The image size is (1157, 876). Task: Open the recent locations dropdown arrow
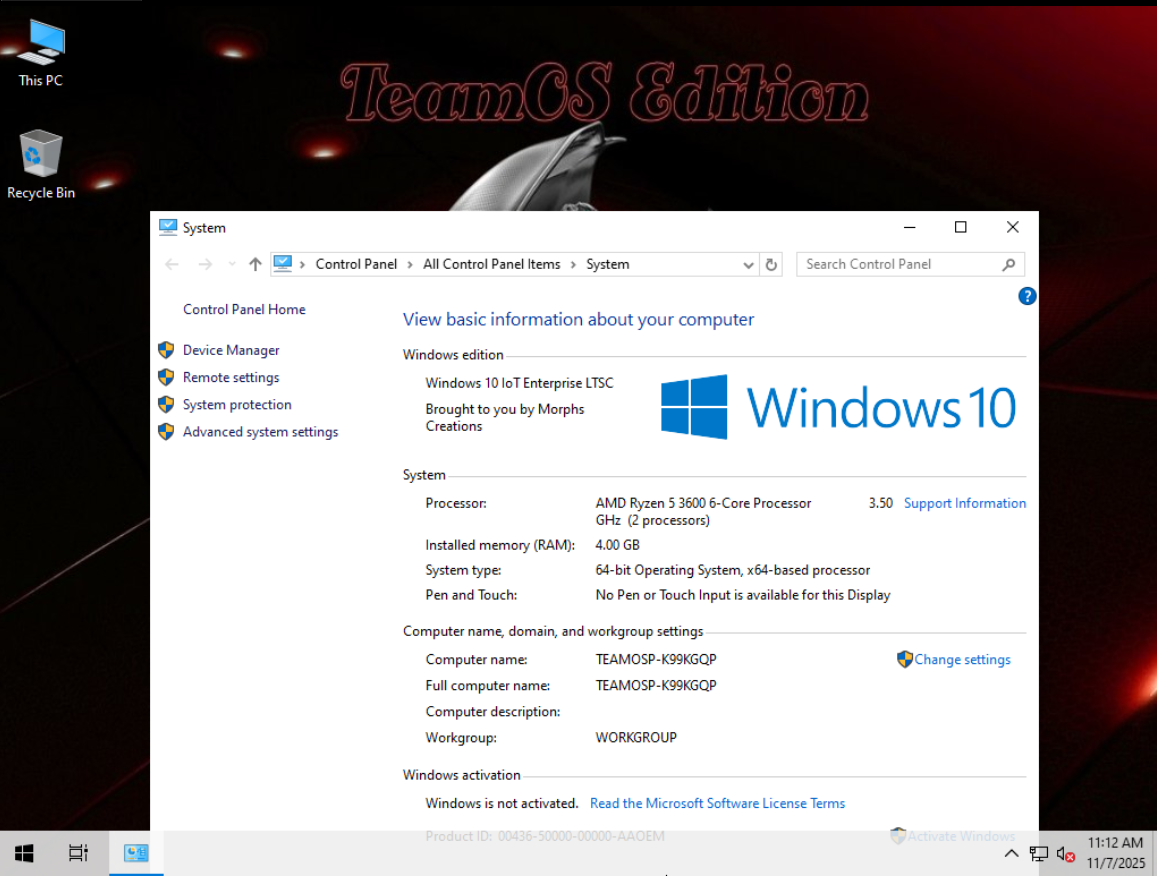tap(232, 265)
